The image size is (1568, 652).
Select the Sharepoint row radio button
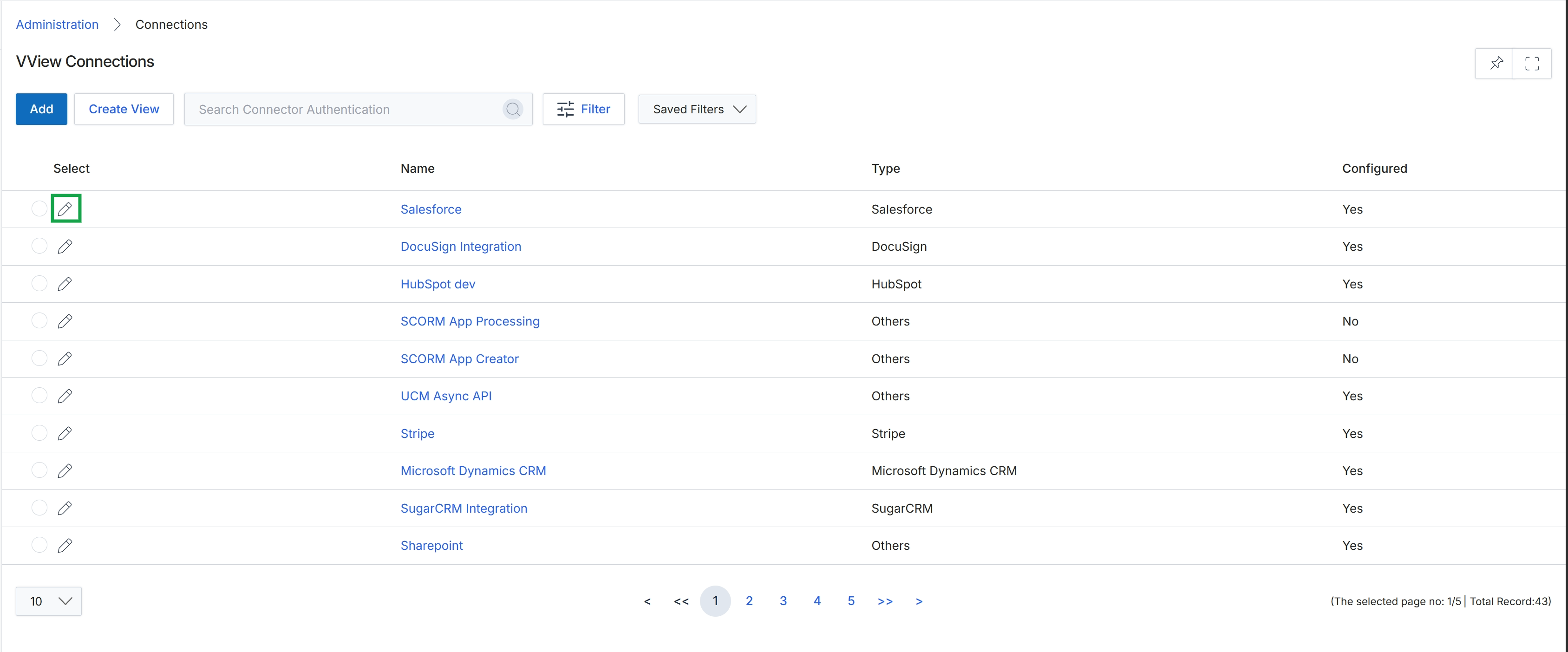39,545
